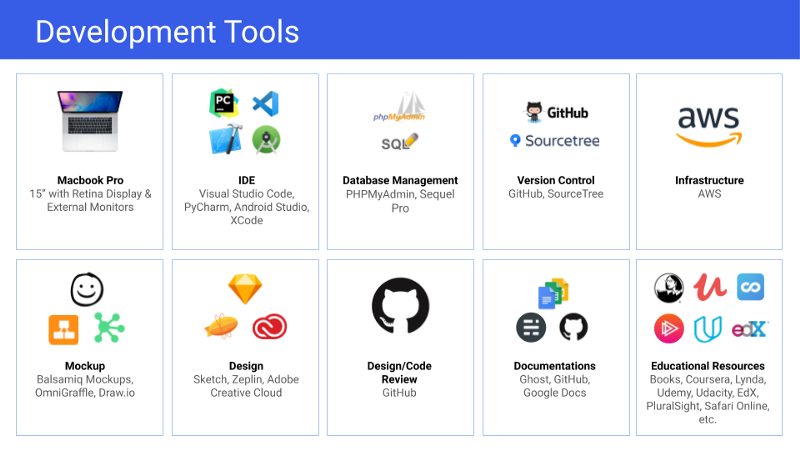Click the 'Ghost, GitHub, Google Docs' text

[555, 386]
